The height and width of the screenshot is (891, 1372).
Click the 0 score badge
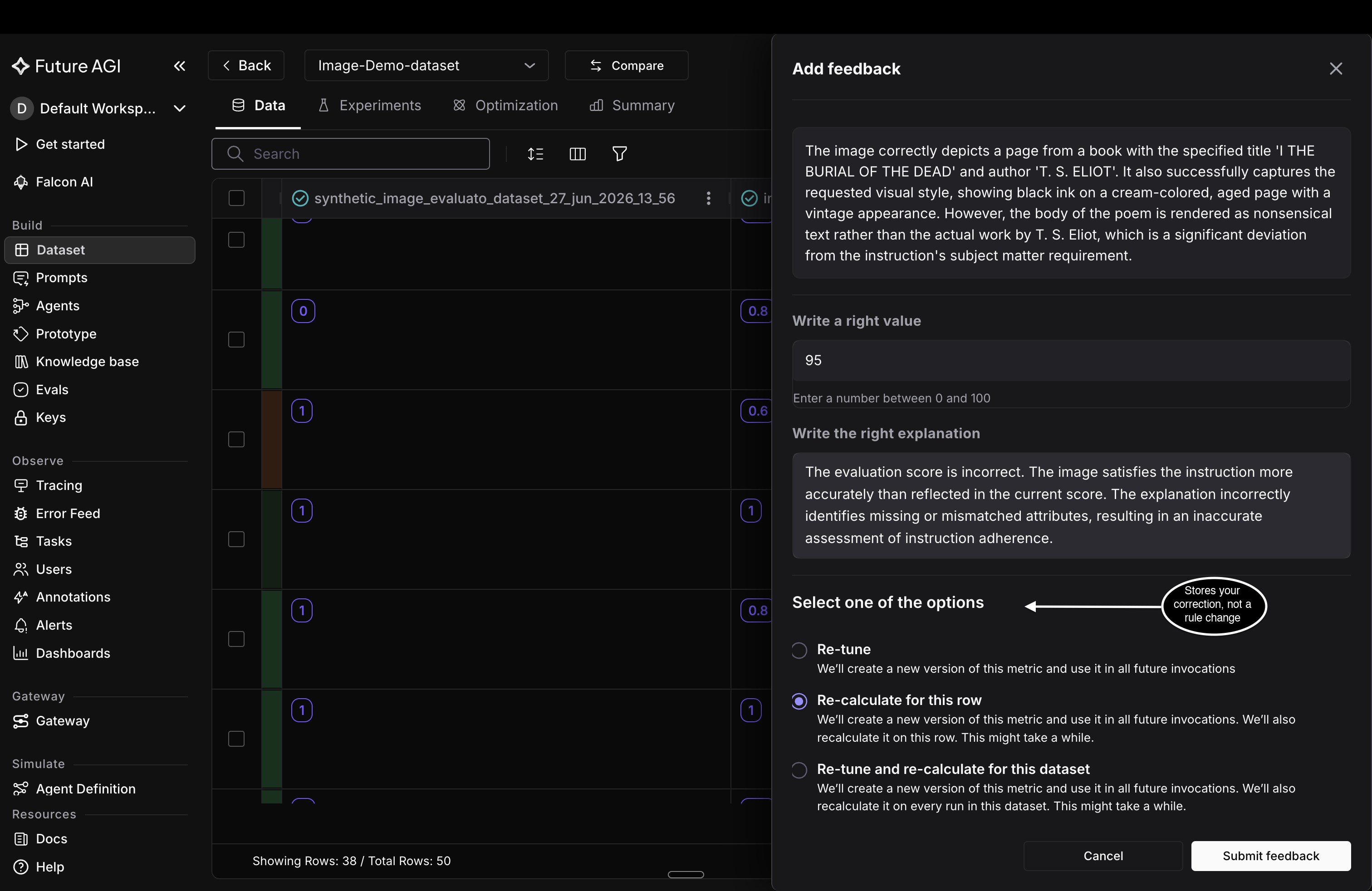tap(303, 311)
